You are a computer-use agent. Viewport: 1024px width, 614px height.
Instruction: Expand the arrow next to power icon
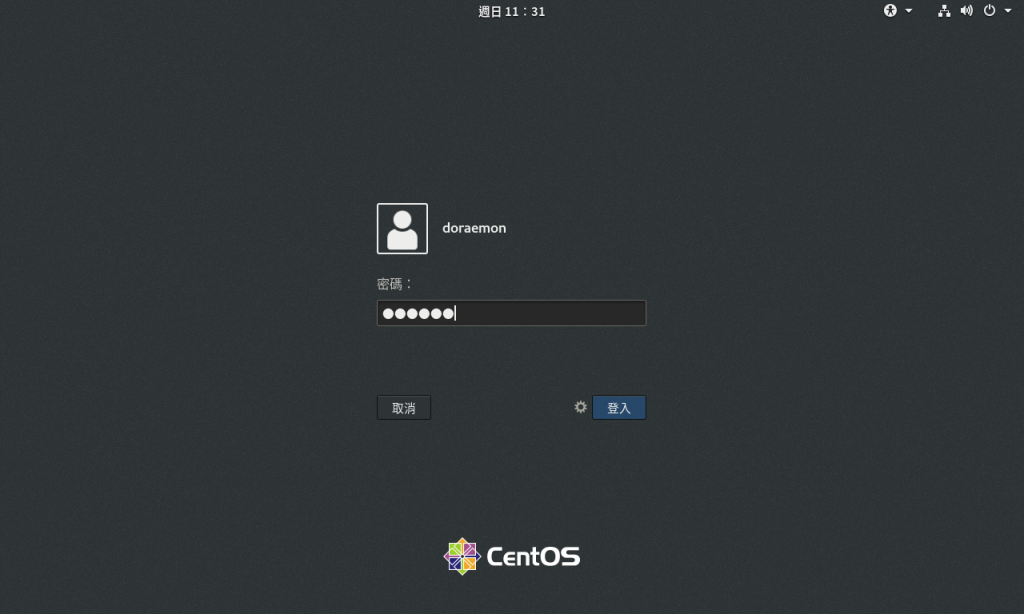click(1008, 10)
